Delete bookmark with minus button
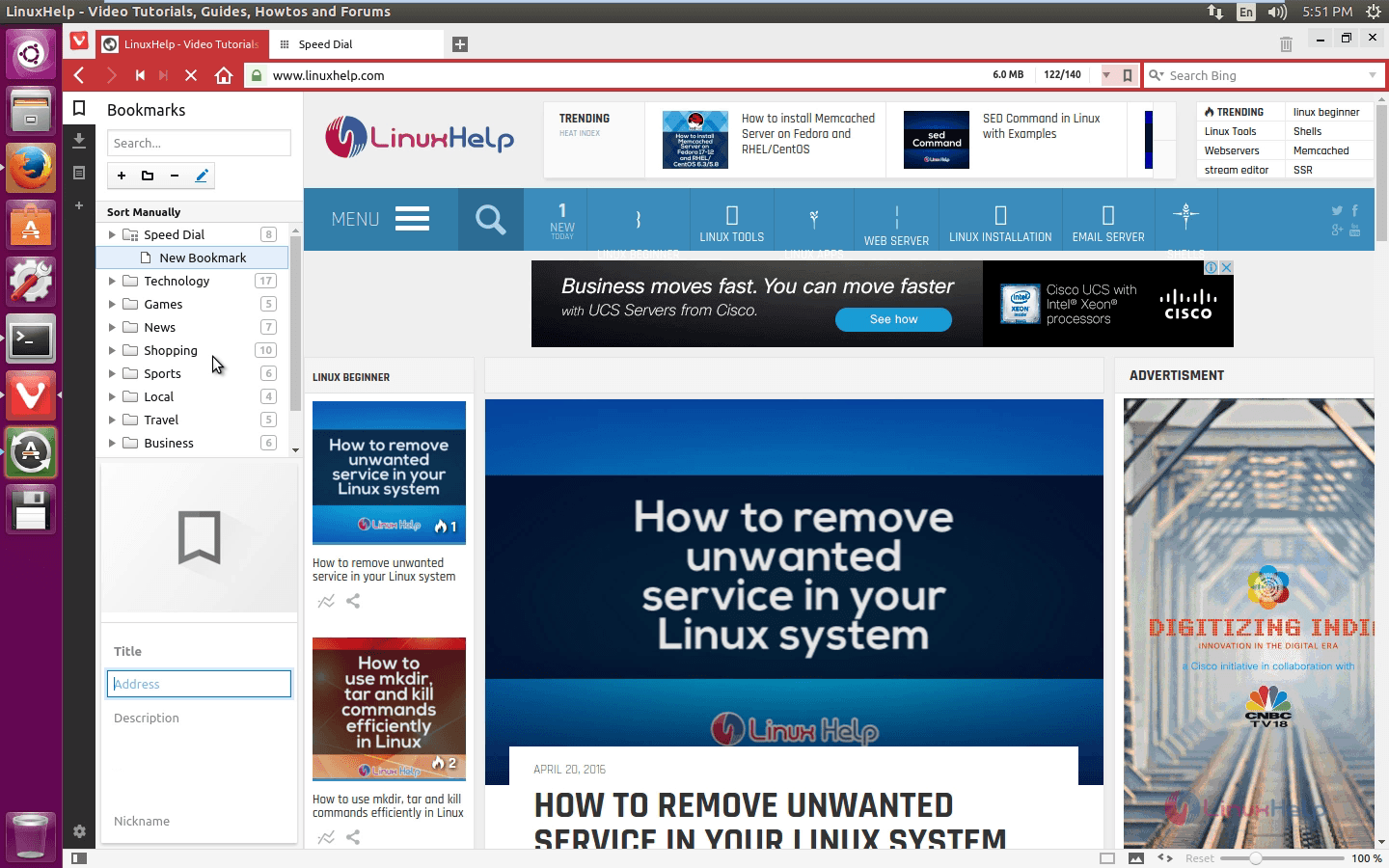The image size is (1389, 868). coord(175,176)
